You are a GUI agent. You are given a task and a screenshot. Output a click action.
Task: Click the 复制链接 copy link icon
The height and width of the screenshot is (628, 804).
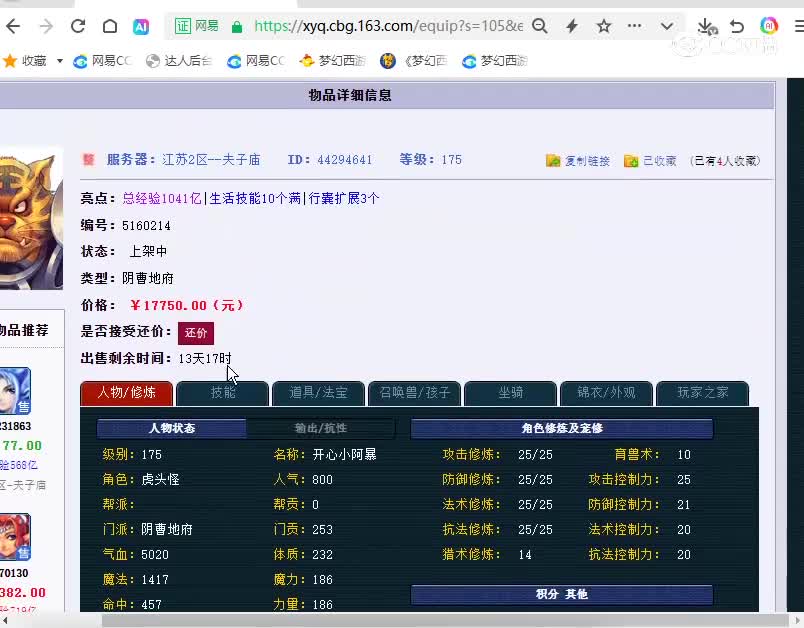pos(553,160)
